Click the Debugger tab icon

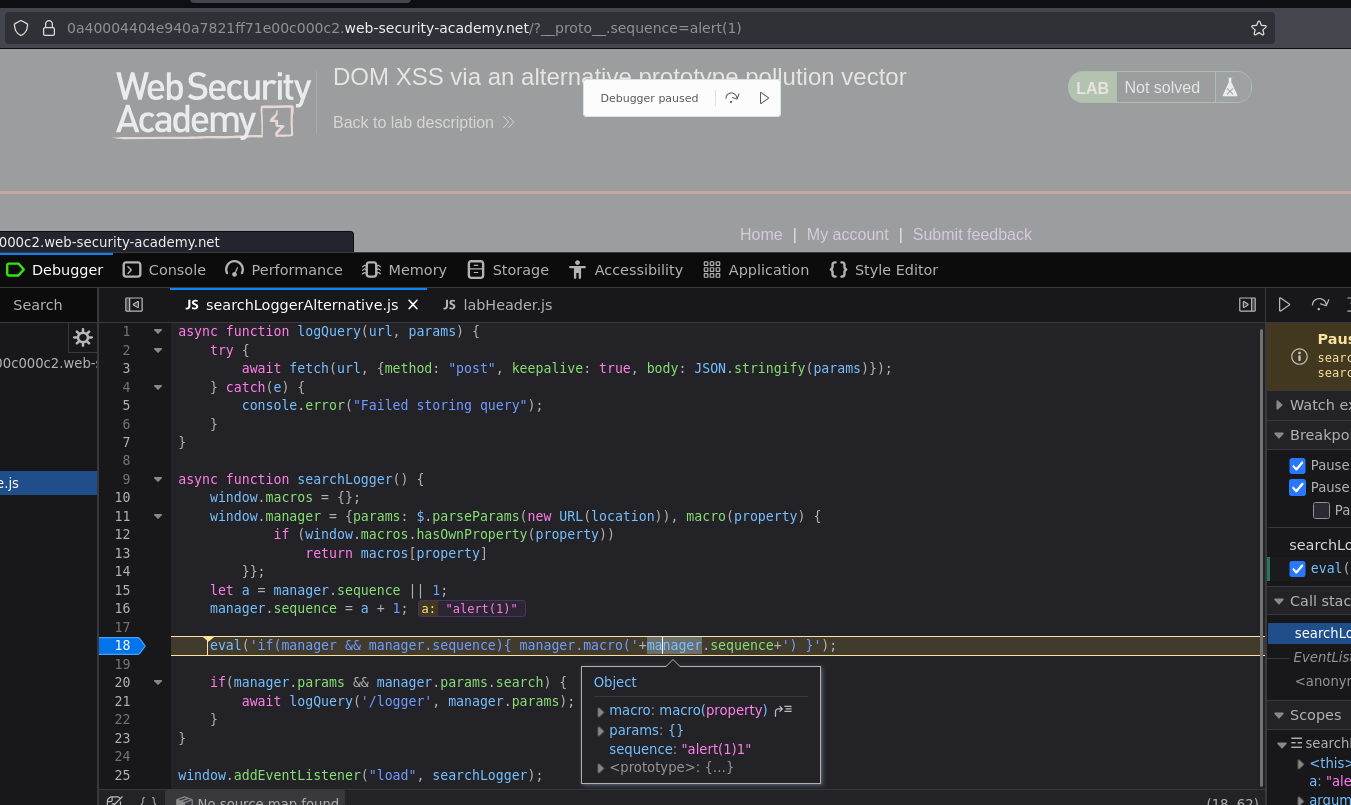15,270
